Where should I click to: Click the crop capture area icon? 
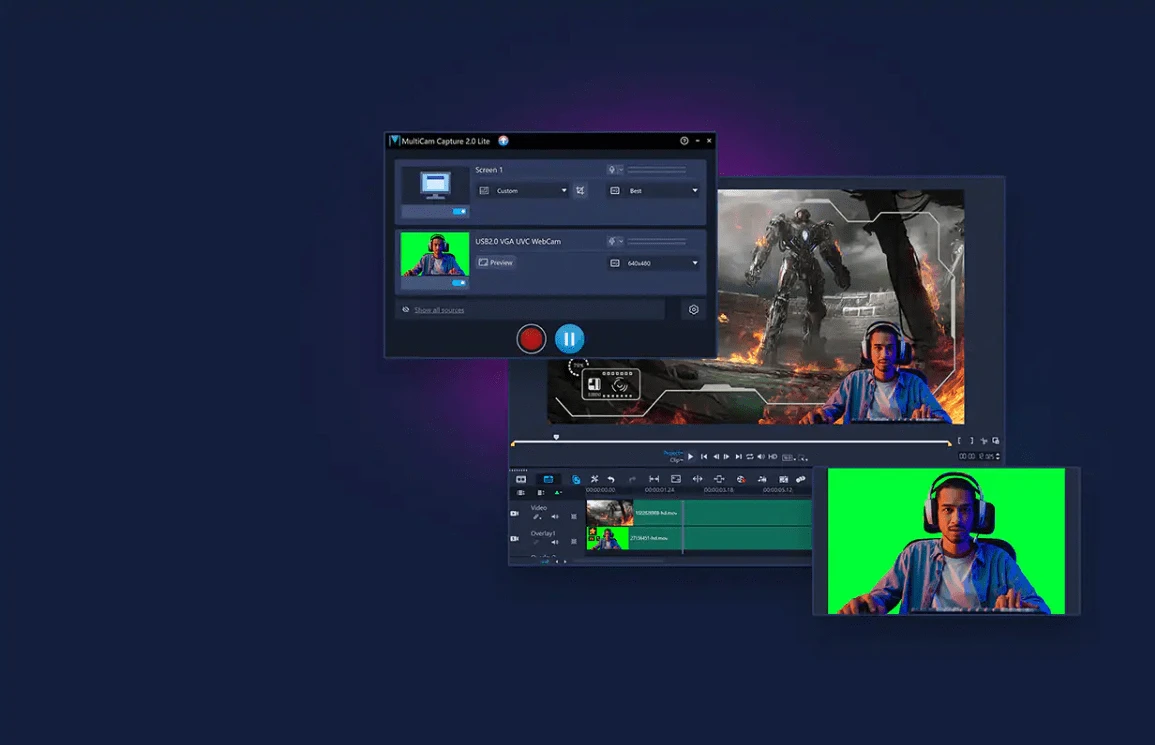pos(581,190)
